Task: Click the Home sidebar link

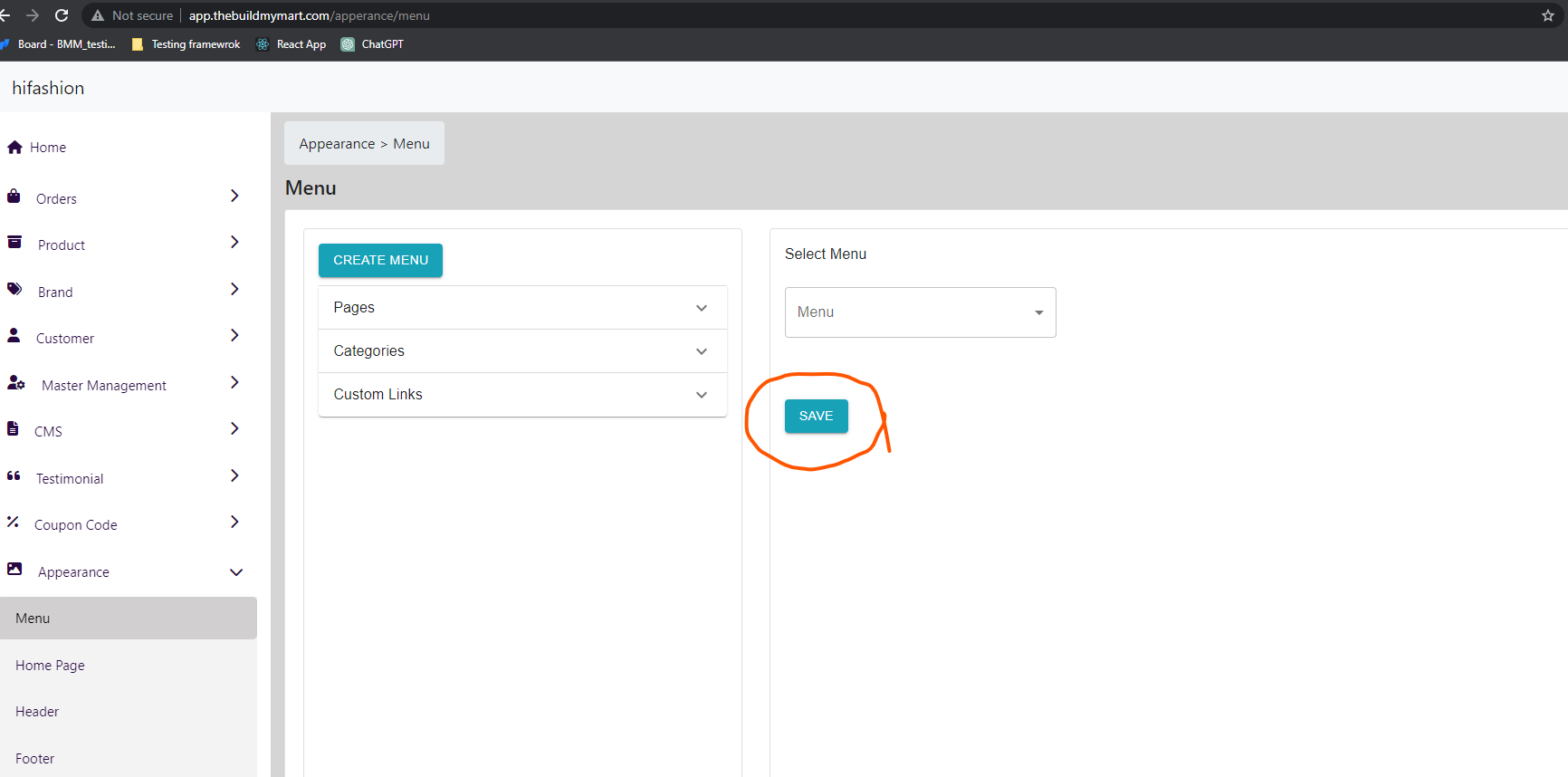Action: [x=48, y=148]
